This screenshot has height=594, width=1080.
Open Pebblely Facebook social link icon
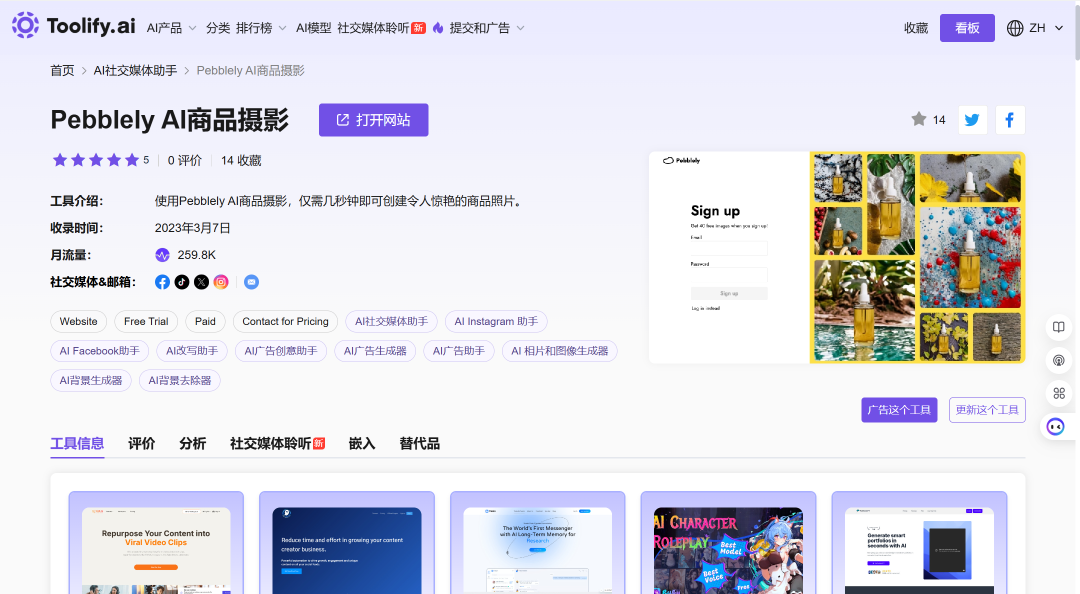[x=163, y=282]
